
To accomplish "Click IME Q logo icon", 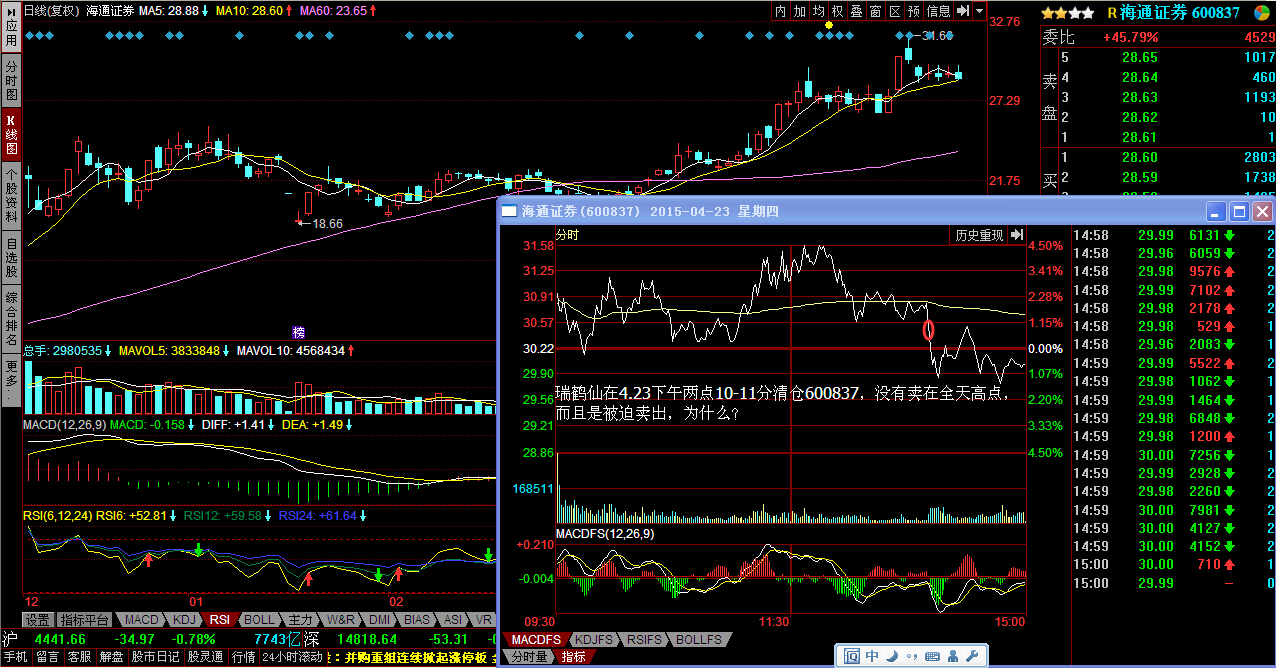I will tap(852, 656).
